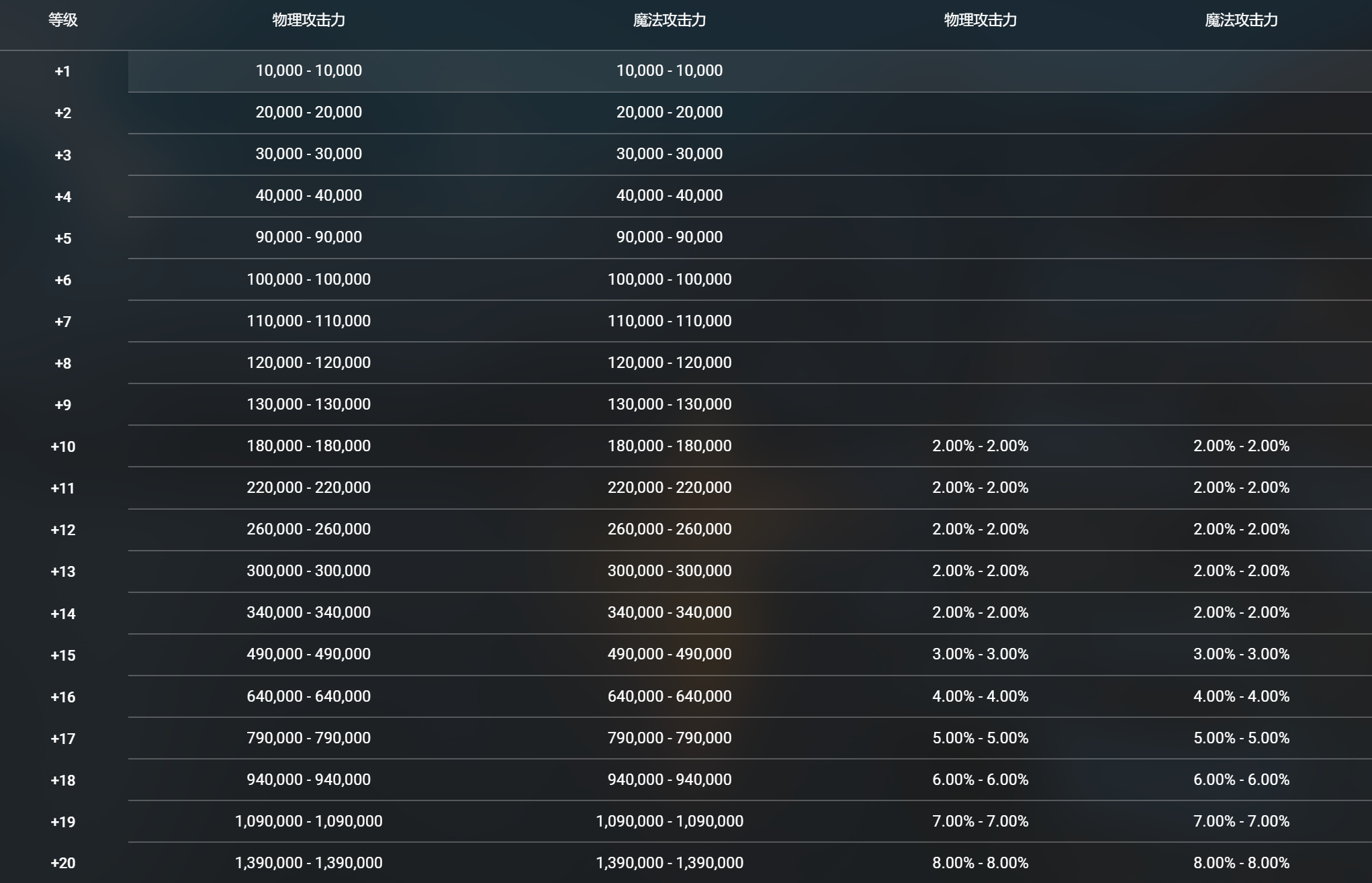Viewport: 1372px width, 883px height.
Task: Select the +20 level row label
Action: tap(62, 863)
